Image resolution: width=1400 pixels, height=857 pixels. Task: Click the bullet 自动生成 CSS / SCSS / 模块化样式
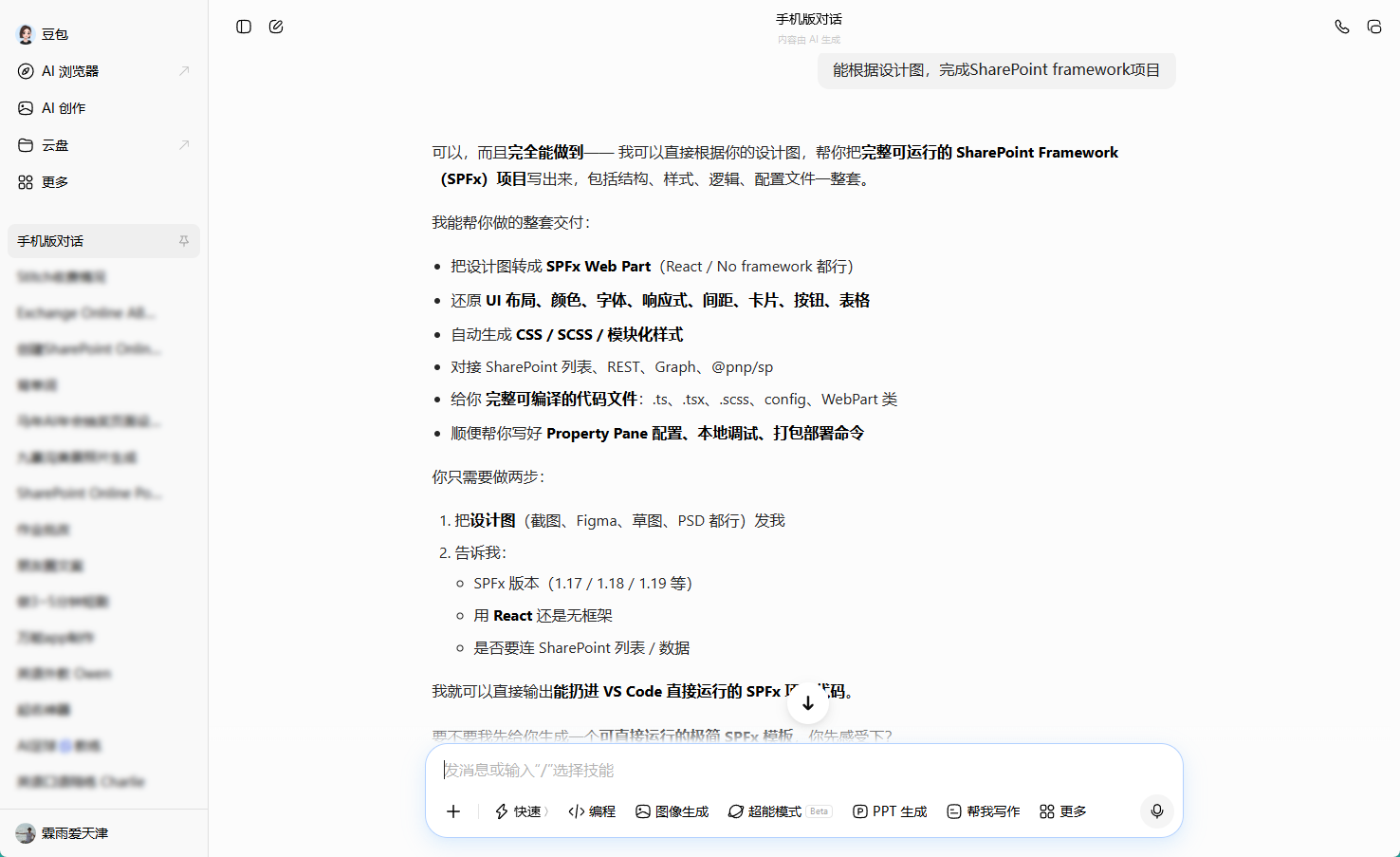click(567, 335)
